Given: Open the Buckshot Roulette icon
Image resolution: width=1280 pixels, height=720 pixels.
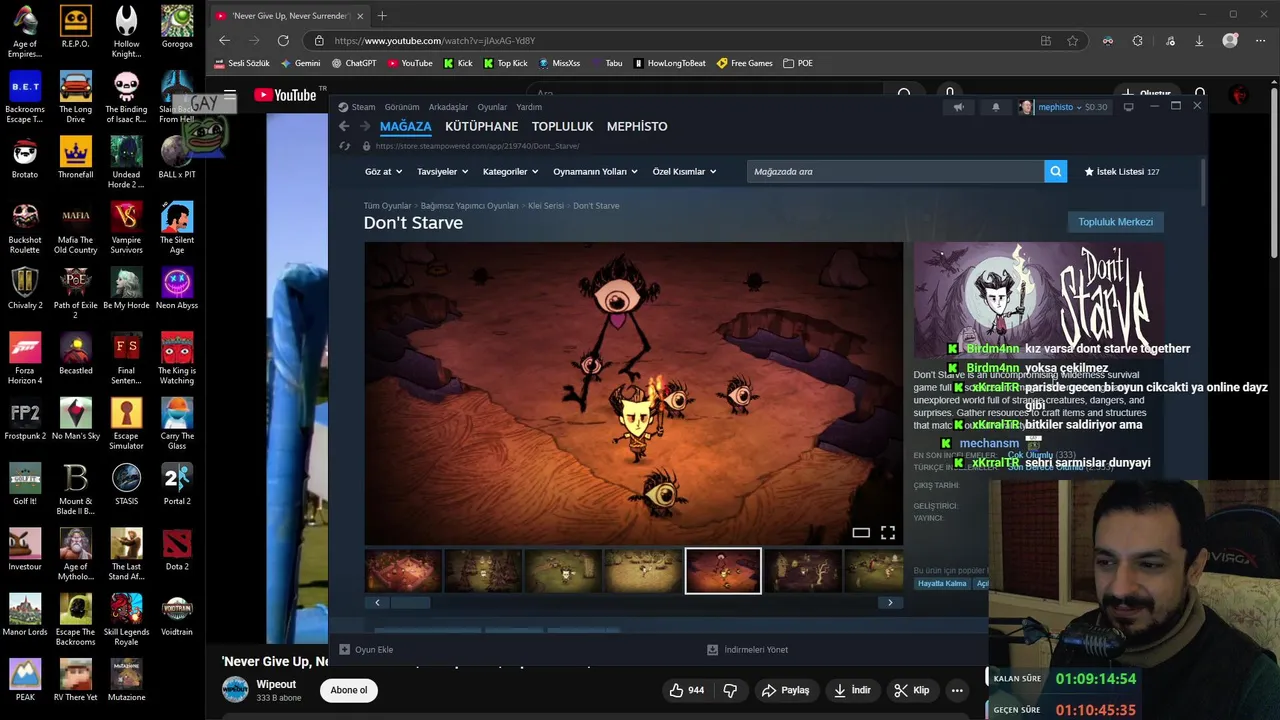Looking at the screenshot, I should (25, 228).
